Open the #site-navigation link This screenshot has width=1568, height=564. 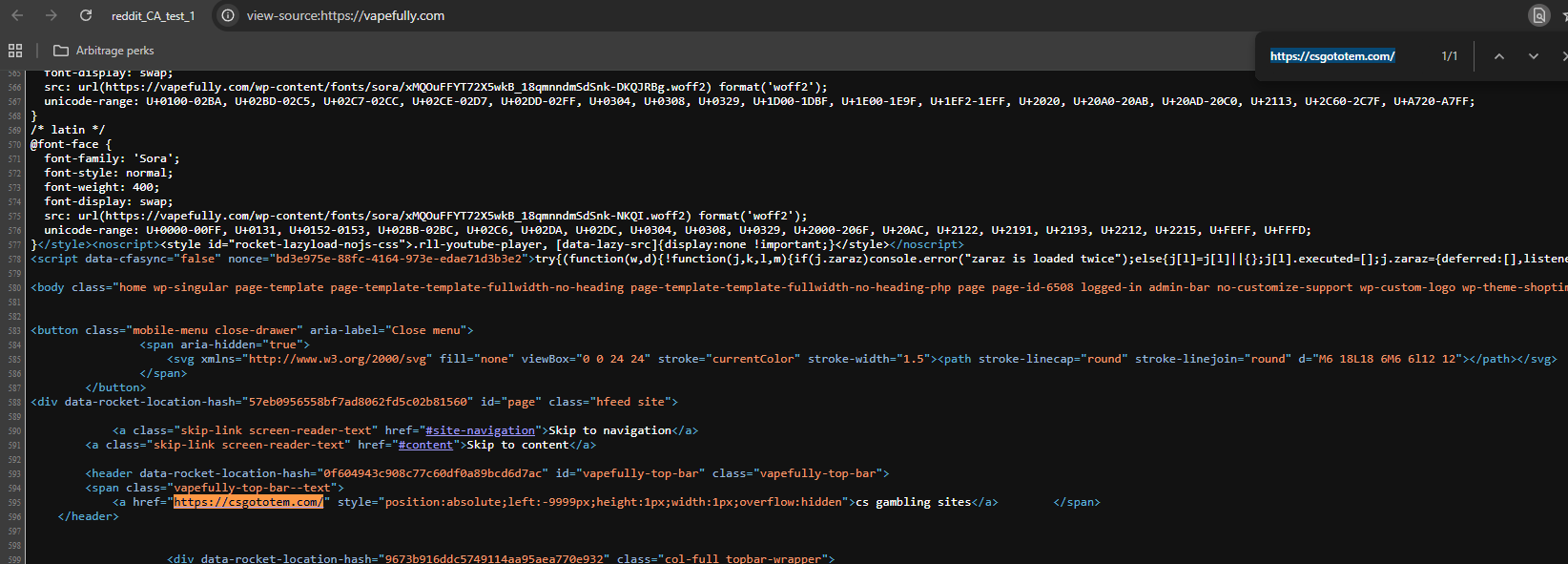coord(481,430)
